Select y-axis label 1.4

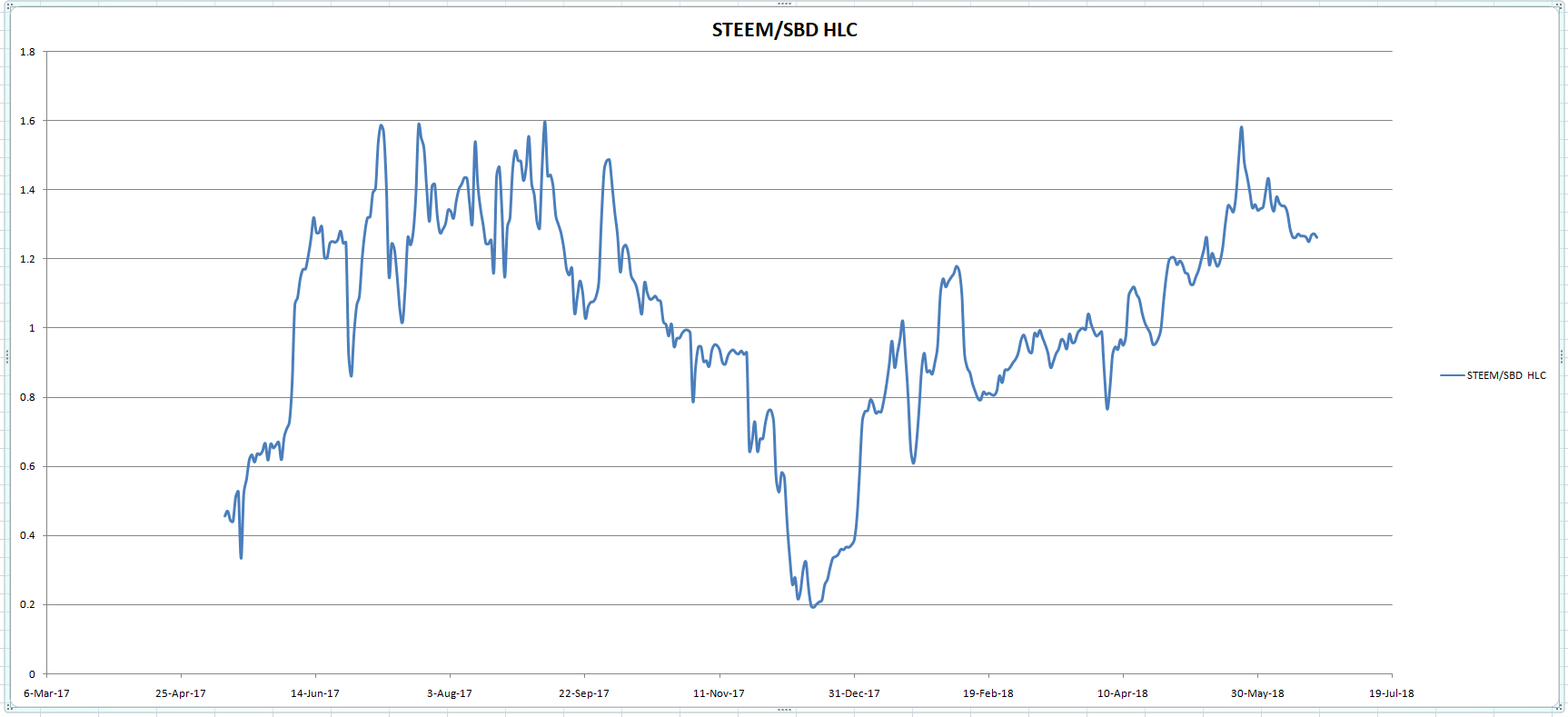pos(27,190)
